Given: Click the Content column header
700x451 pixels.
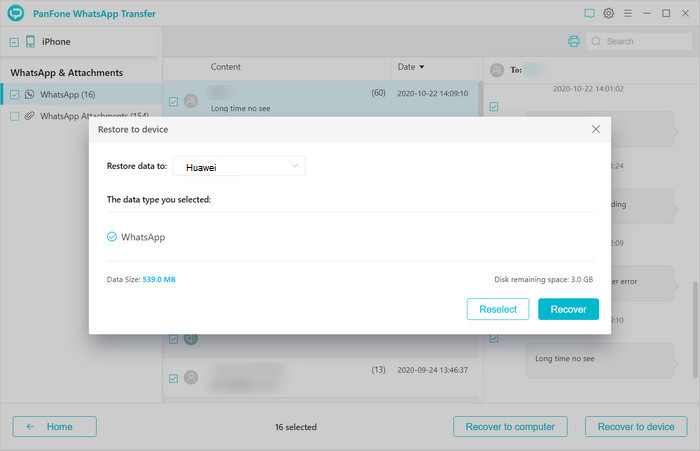Looking at the screenshot, I should tap(225, 67).
